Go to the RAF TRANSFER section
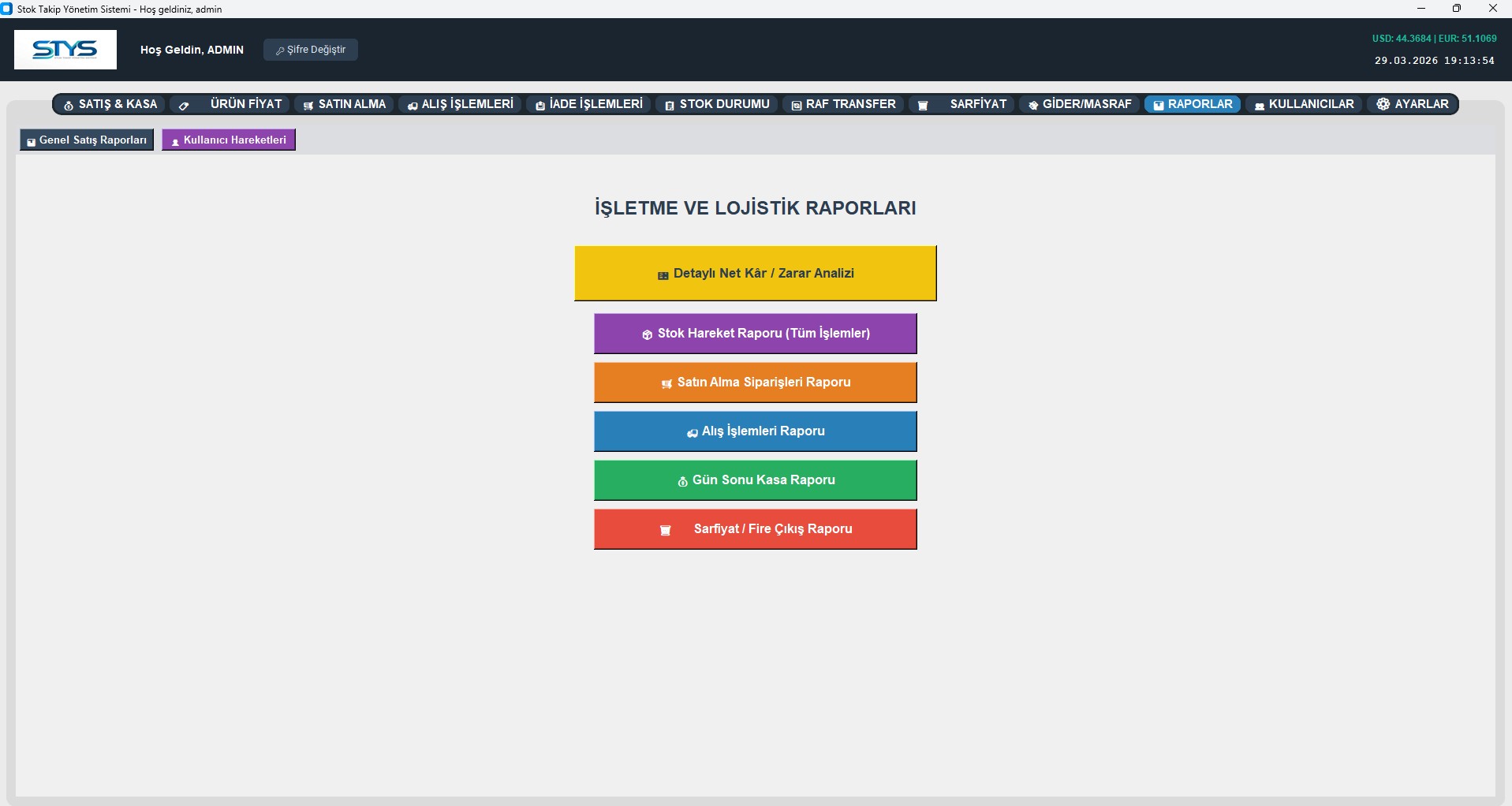The width and height of the screenshot is (1512, 806). (x=843, y=104)
